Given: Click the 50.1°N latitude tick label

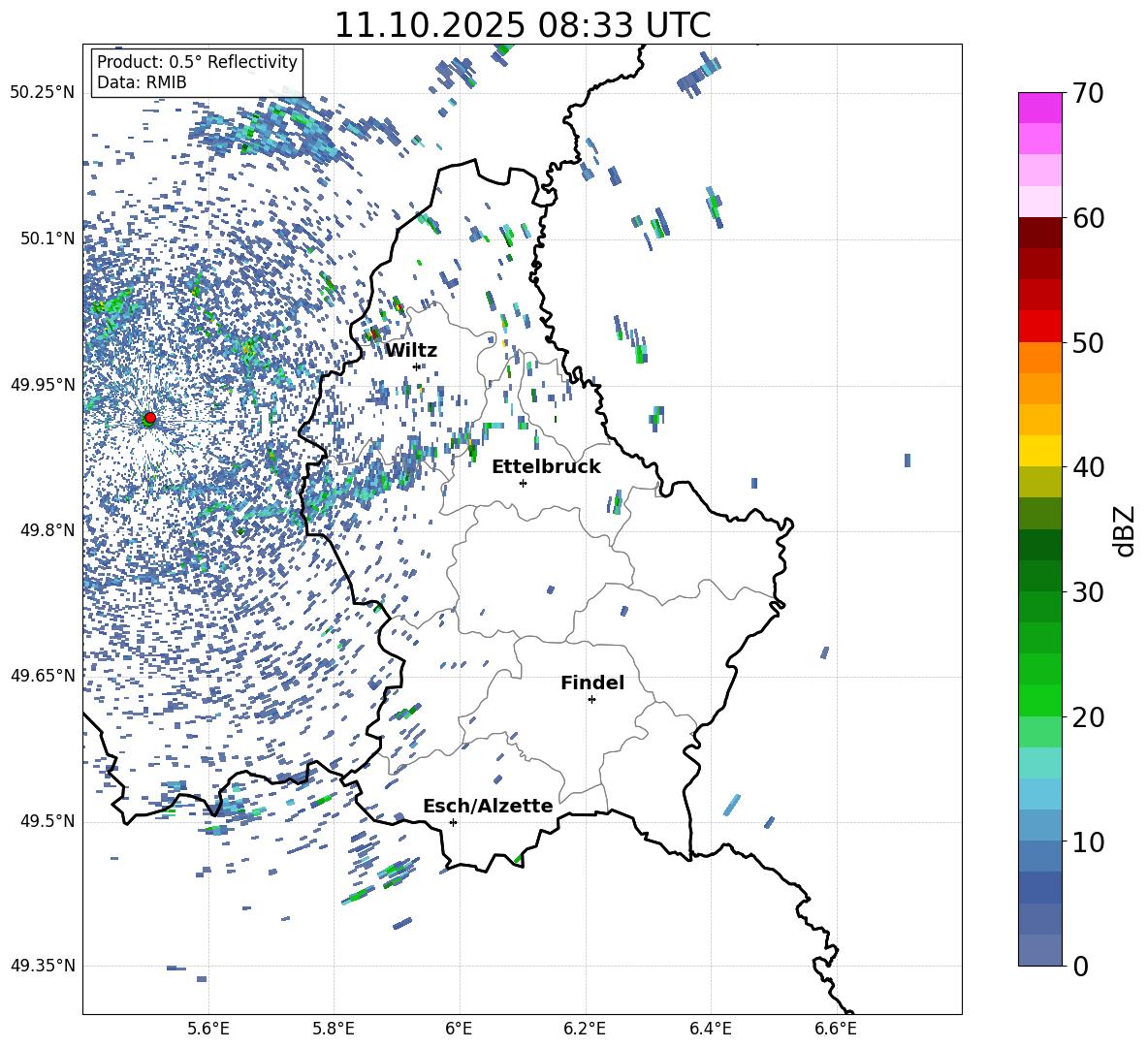Looking at the screenshot, I should pos(42,238).
